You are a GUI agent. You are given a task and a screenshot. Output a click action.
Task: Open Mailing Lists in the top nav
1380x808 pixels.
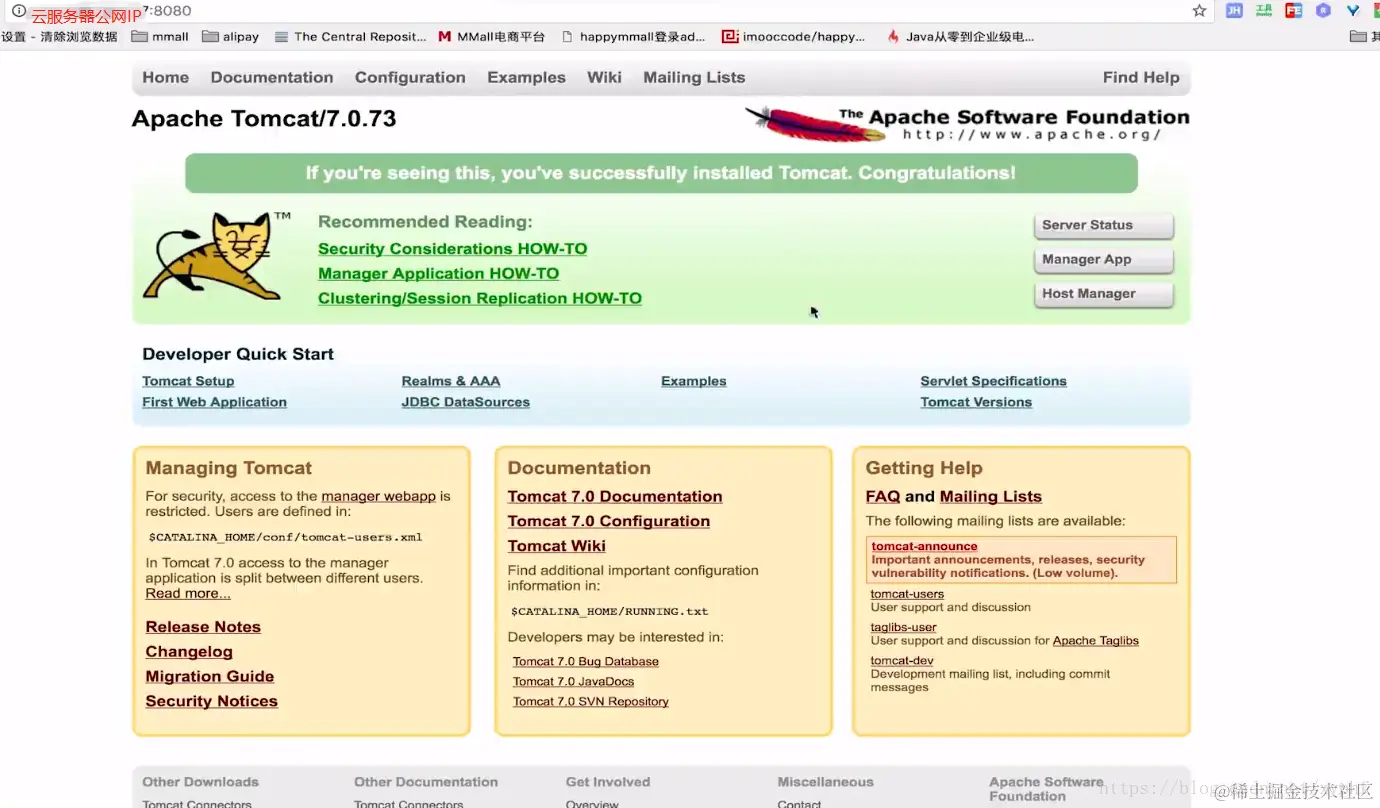tap(694, 78)
